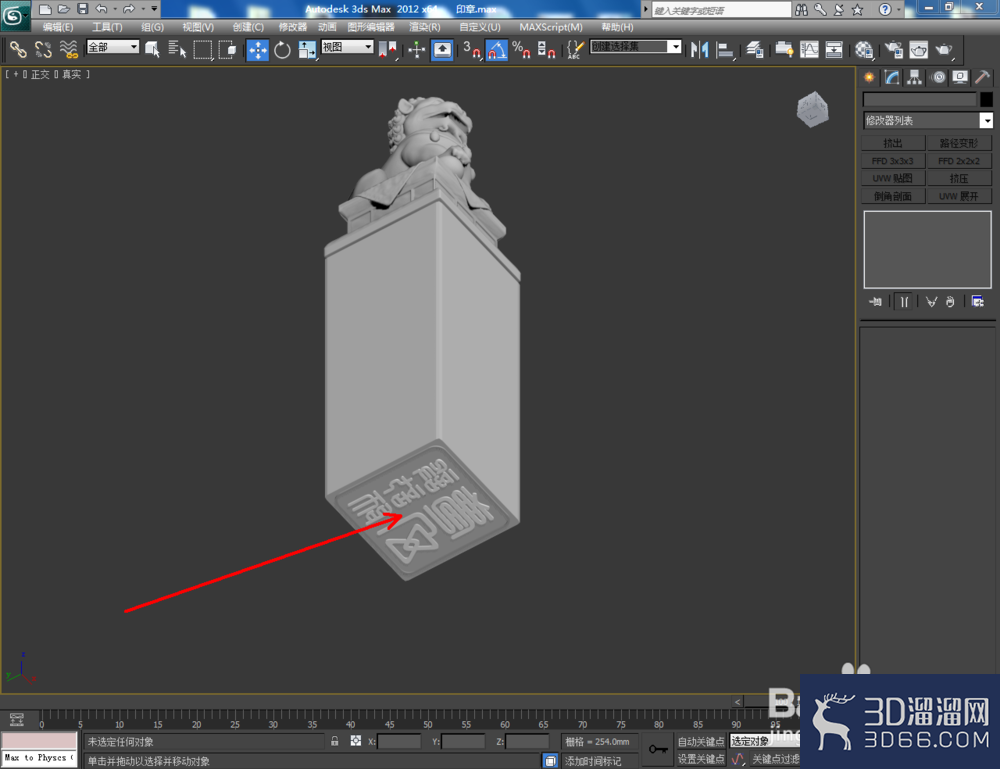Switch to the Utilities hammer tab
Screen dimensions: 1000x769
[x=983, y=77]
